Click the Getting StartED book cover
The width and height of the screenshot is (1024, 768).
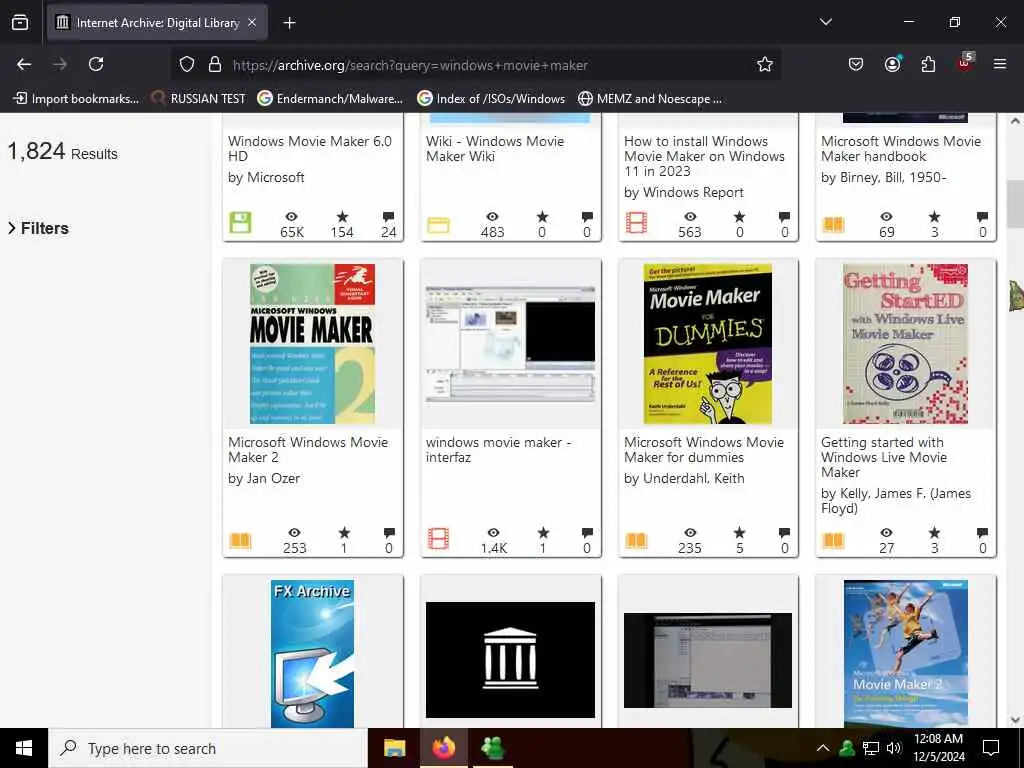click(x=905, y=344)
